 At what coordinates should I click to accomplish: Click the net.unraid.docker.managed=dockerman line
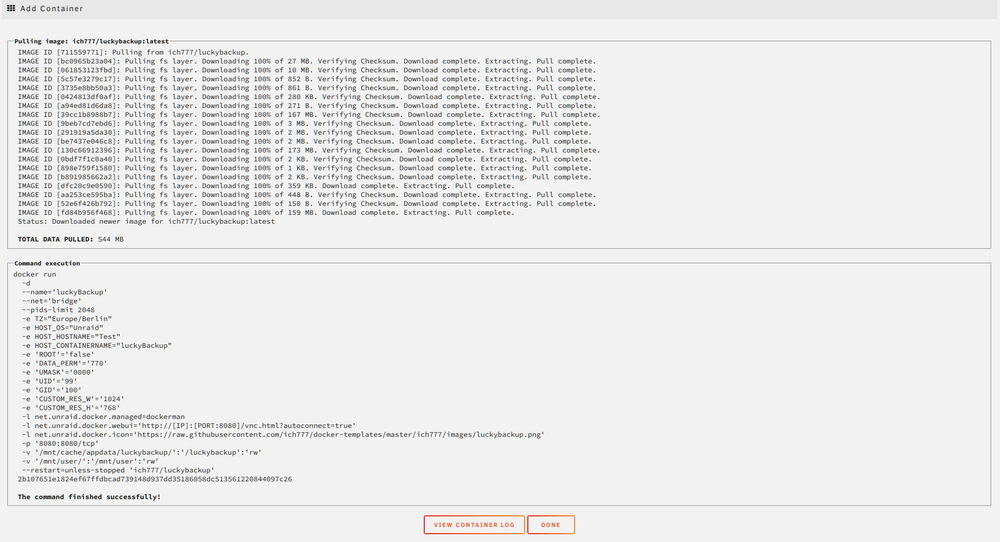coord(103,417)
